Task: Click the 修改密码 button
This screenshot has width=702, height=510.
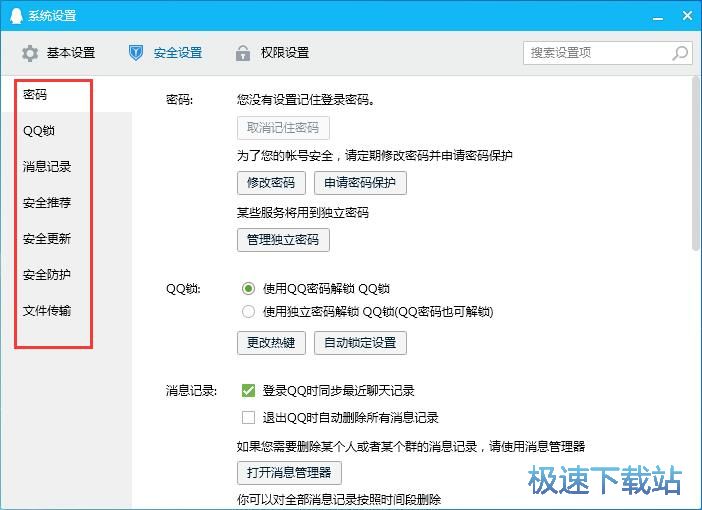Action: click(271, 183)
